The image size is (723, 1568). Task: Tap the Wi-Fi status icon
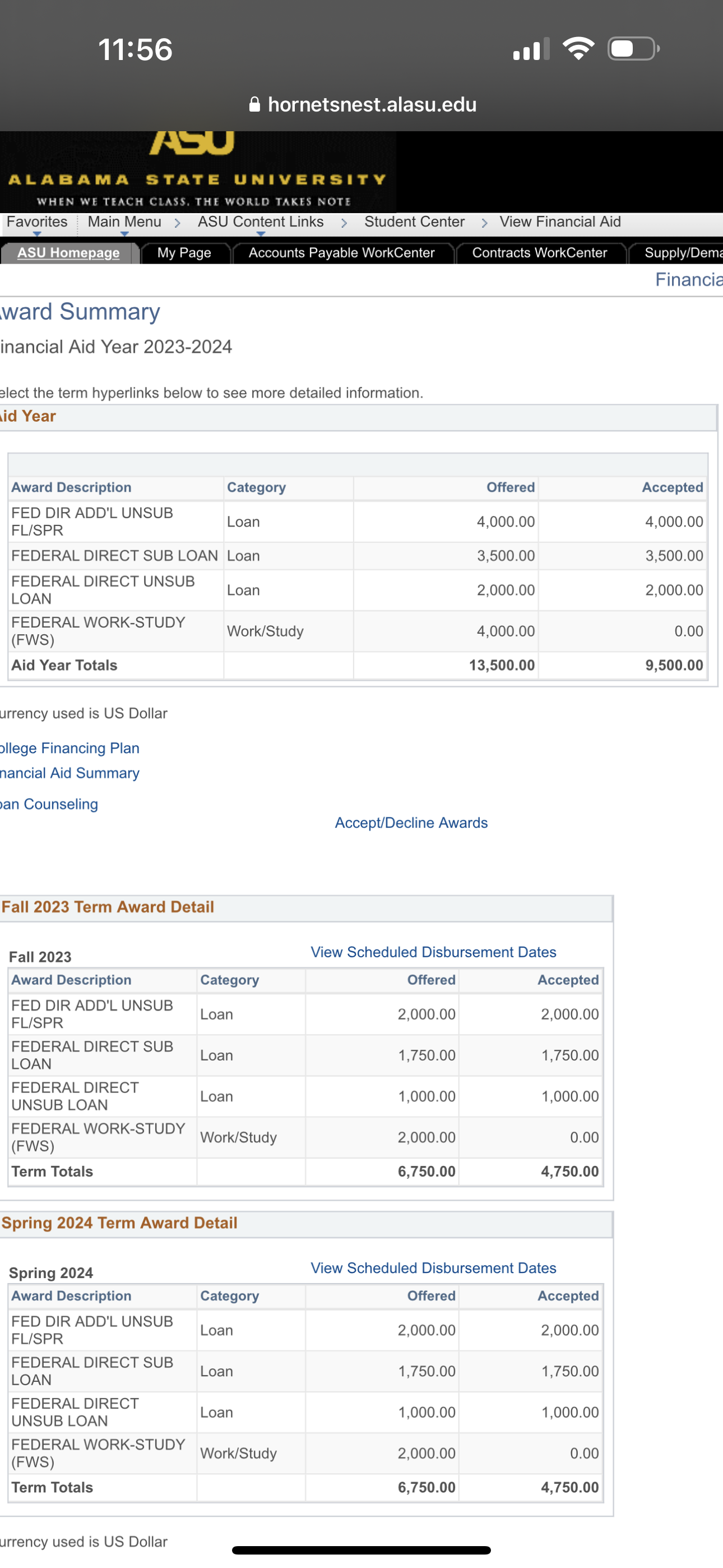tap(578, 49)
